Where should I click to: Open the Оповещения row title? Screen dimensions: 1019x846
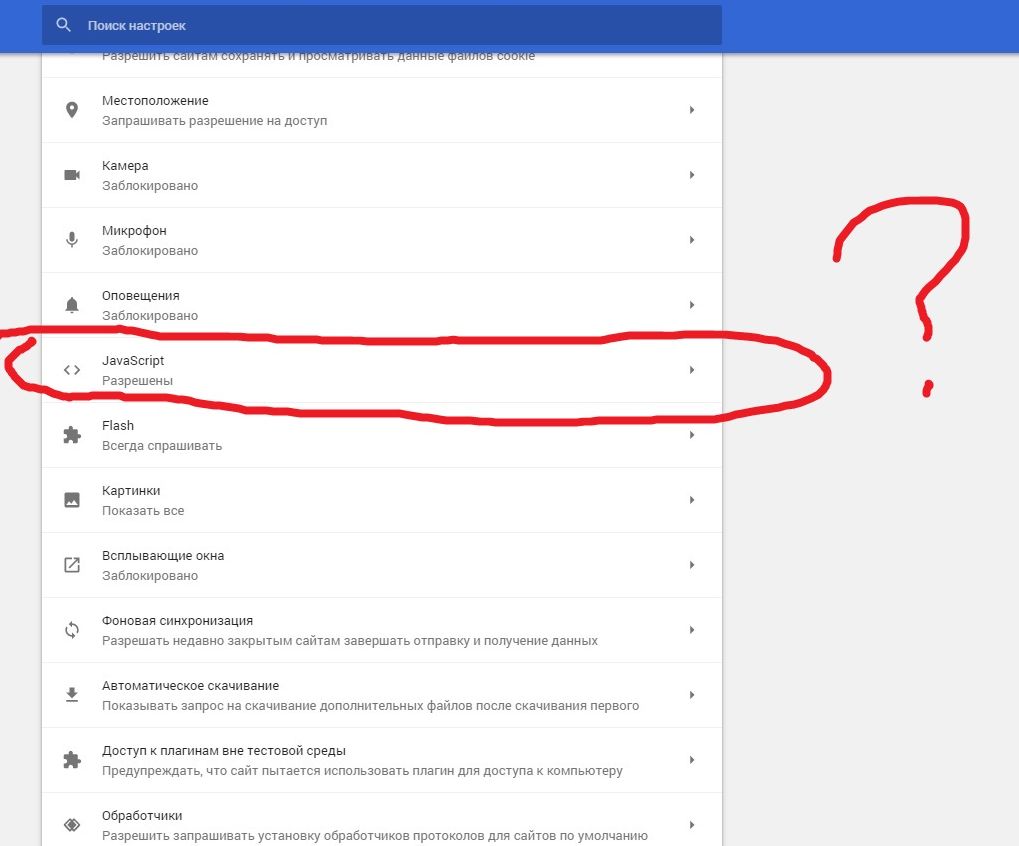pyautogui.click(x=140, y=296)
